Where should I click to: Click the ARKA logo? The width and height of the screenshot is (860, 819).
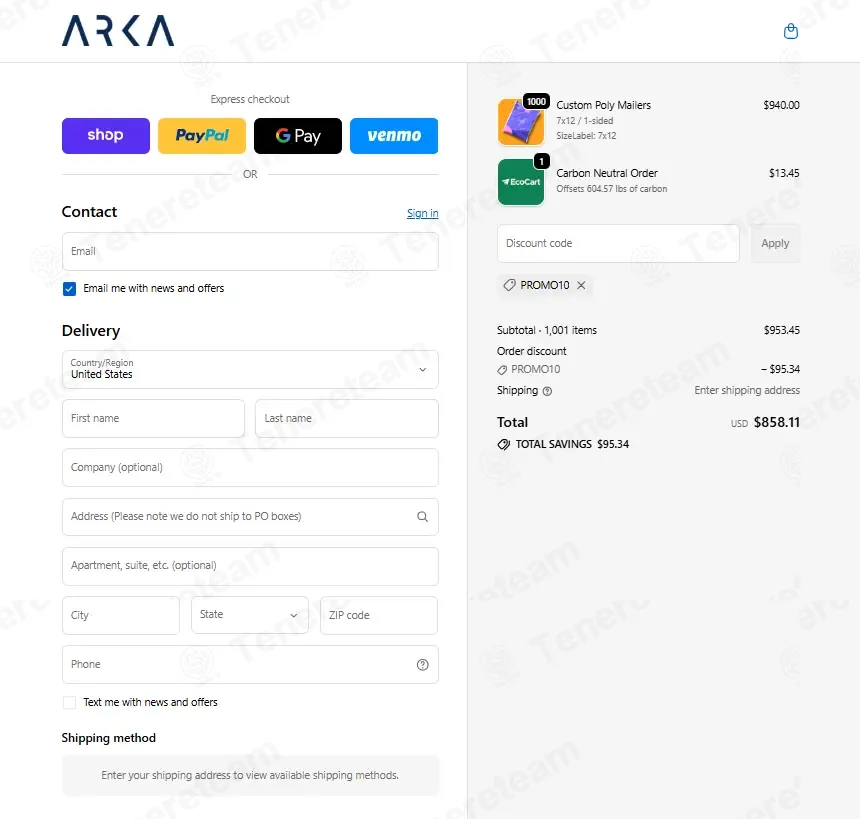coord(118,31)
